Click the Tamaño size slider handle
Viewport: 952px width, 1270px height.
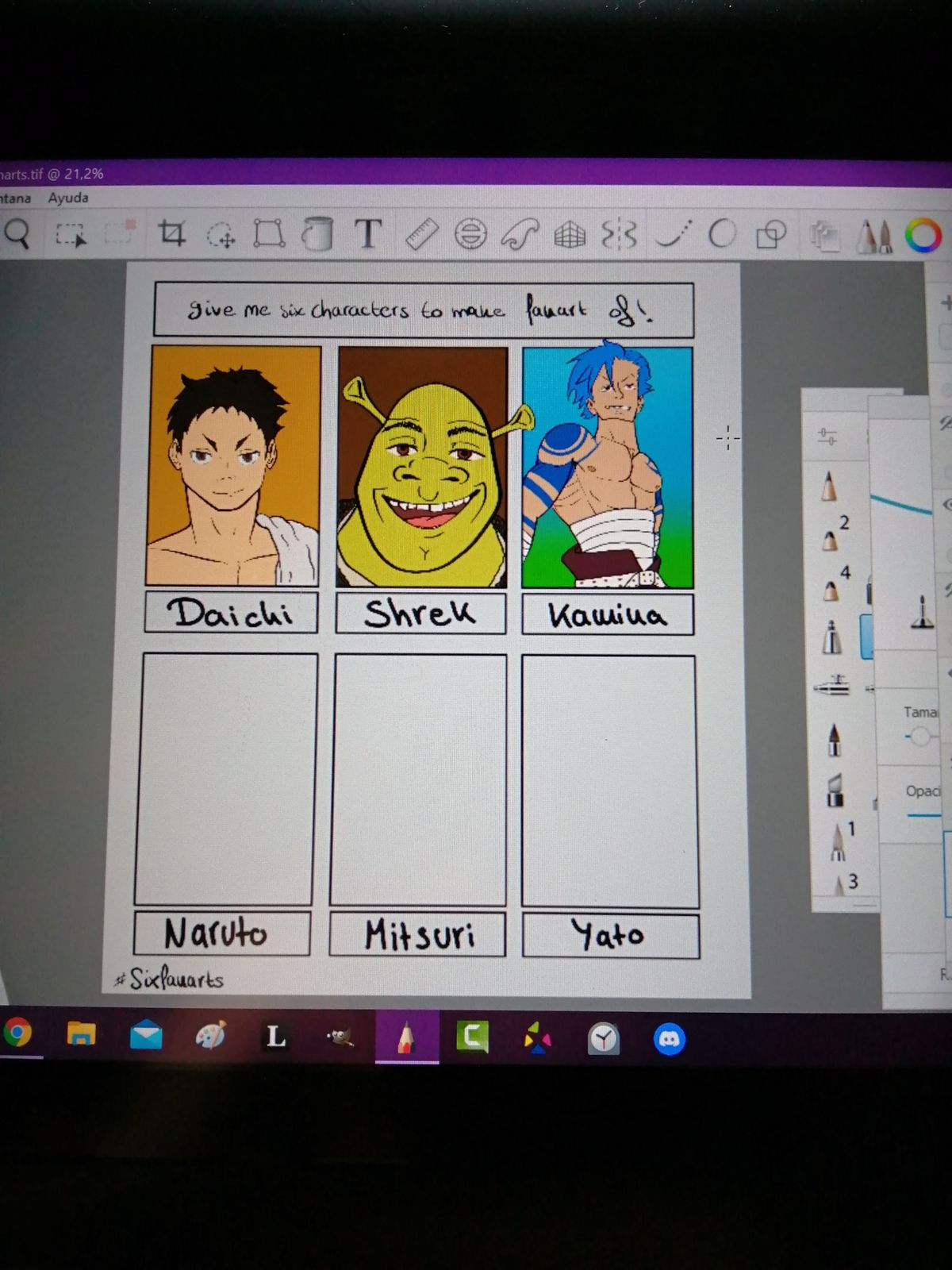pyautogui.click(x=919, y=737)
